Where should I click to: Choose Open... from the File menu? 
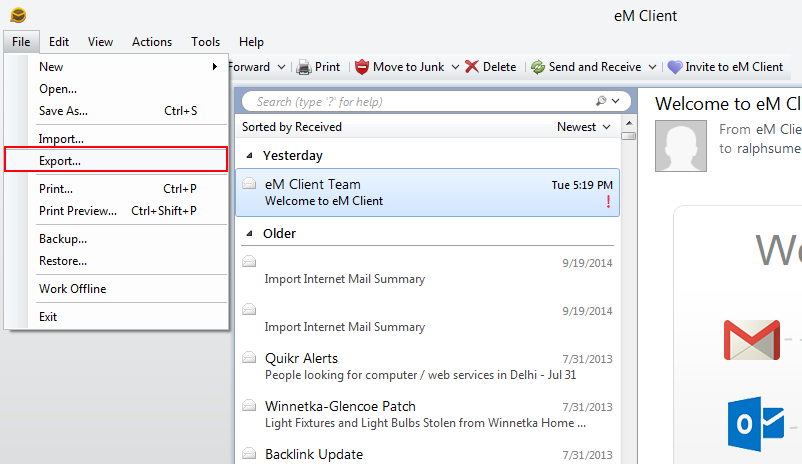[x=116, y=89]
